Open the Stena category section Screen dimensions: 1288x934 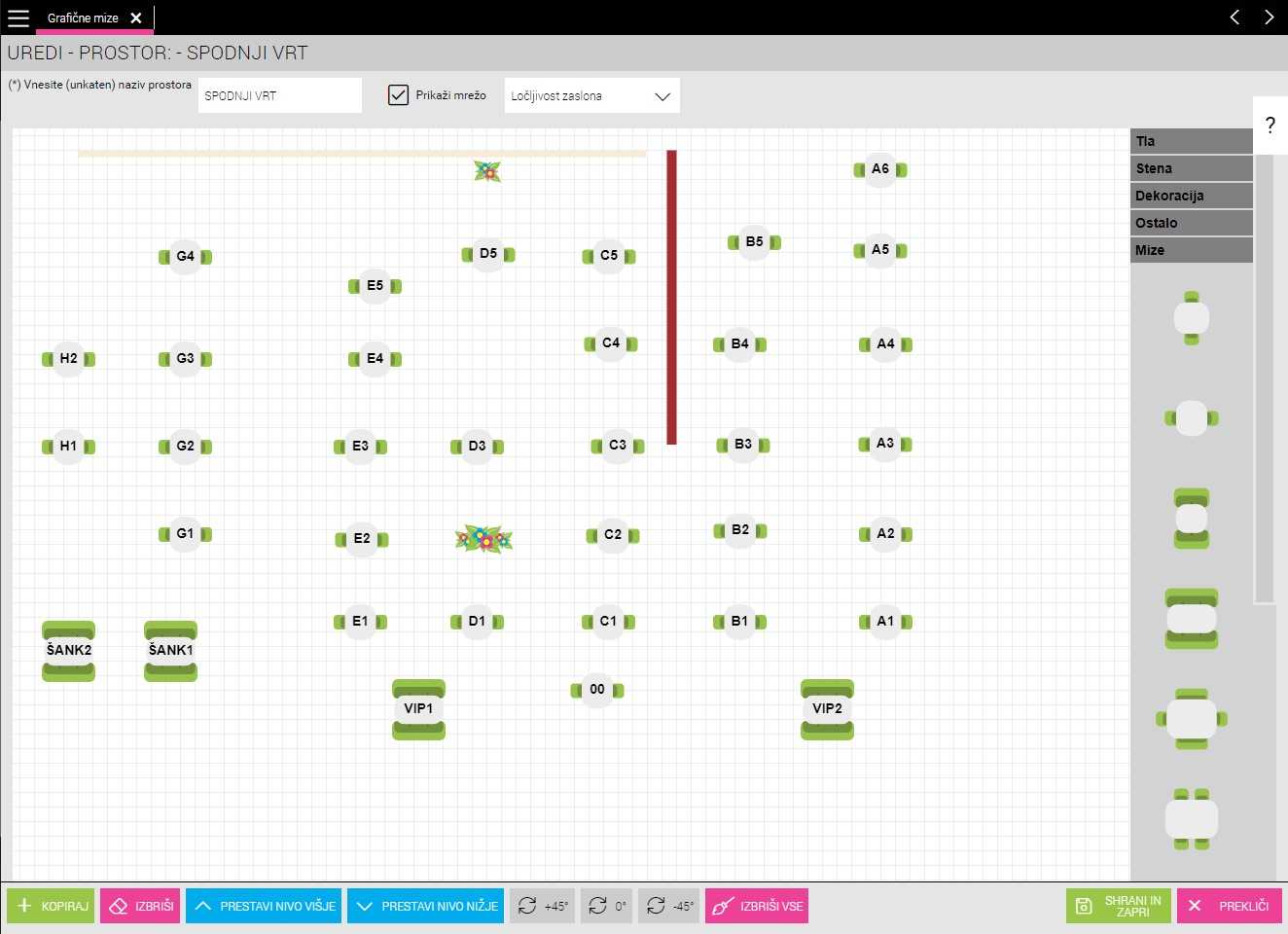1192,168
